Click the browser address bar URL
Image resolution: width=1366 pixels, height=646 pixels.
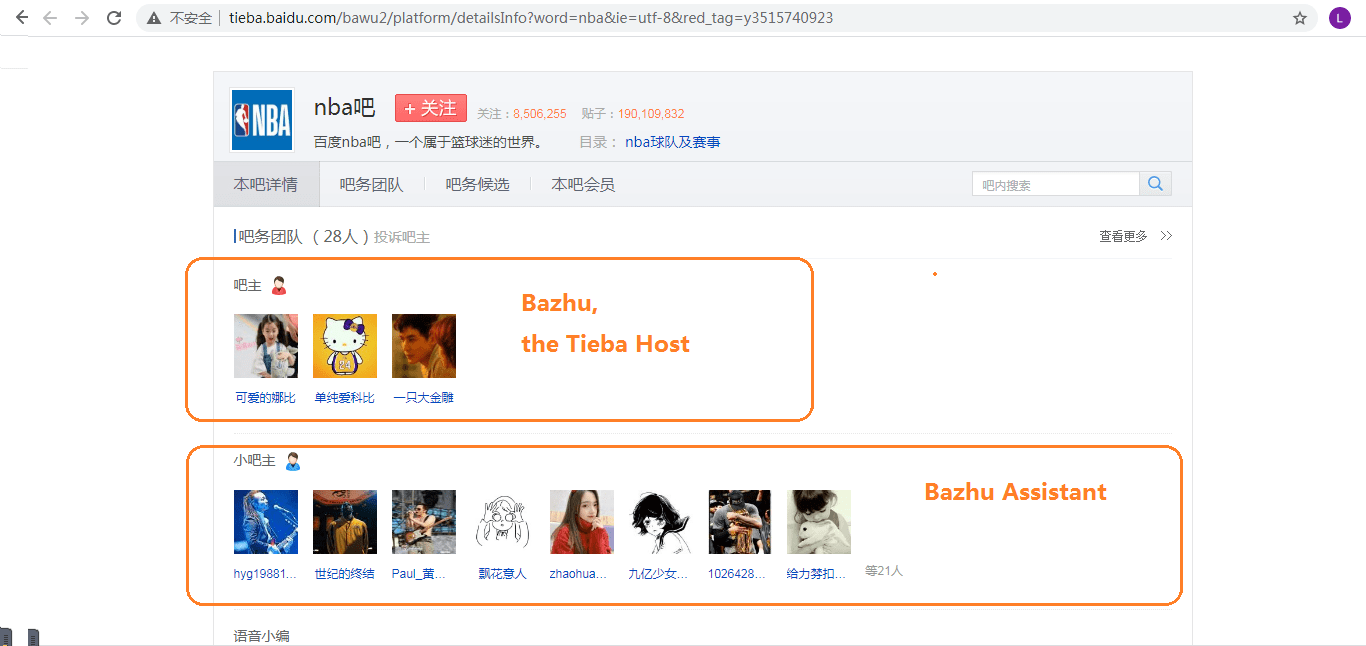531,18
